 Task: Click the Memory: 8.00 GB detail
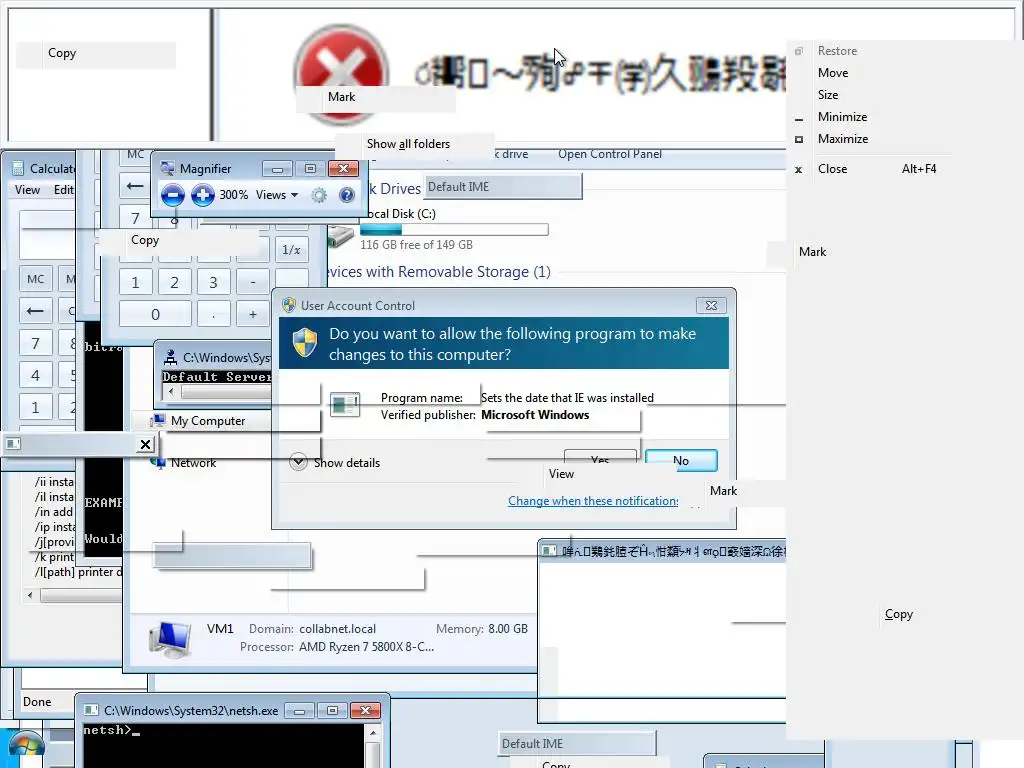(x=481, y=628)
